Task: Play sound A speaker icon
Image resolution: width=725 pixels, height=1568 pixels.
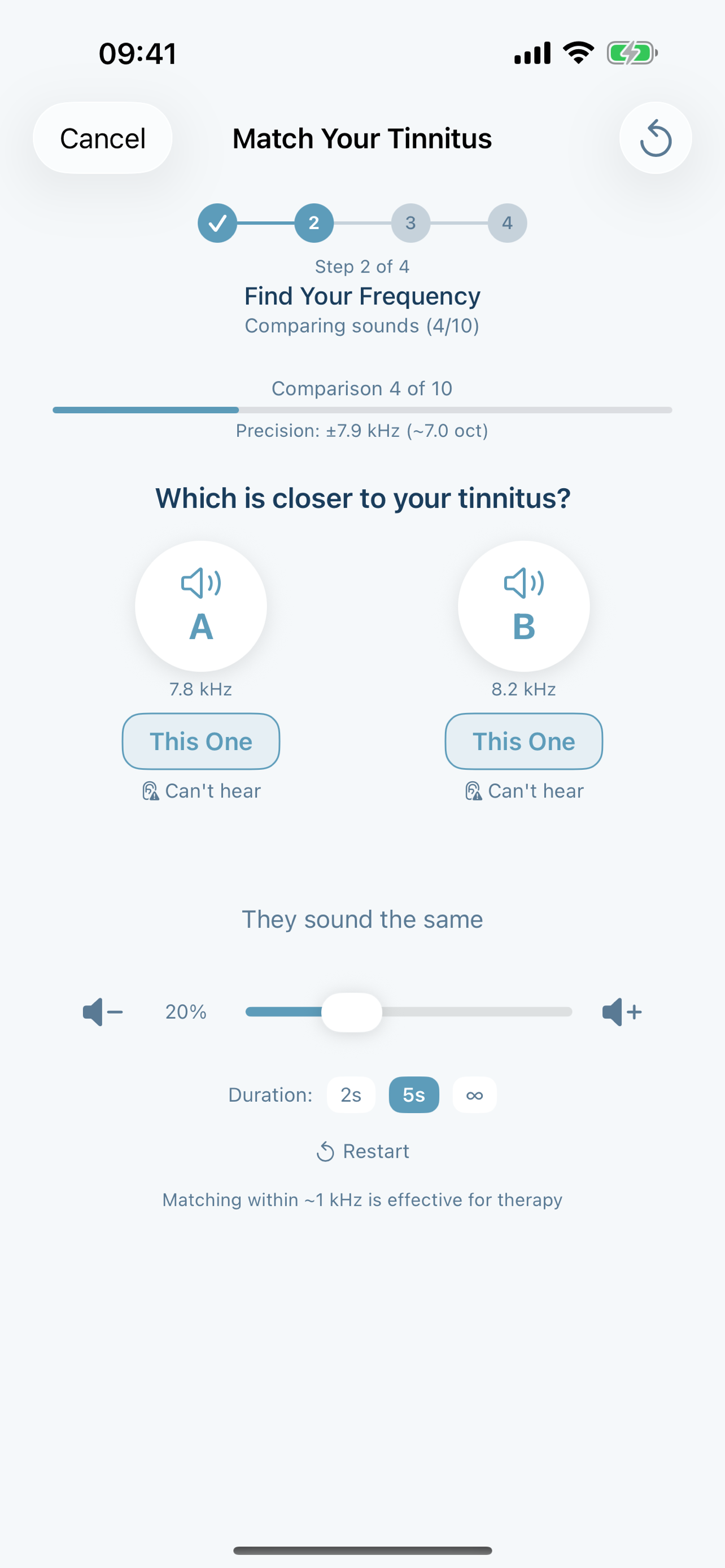Action: [200, 584]
